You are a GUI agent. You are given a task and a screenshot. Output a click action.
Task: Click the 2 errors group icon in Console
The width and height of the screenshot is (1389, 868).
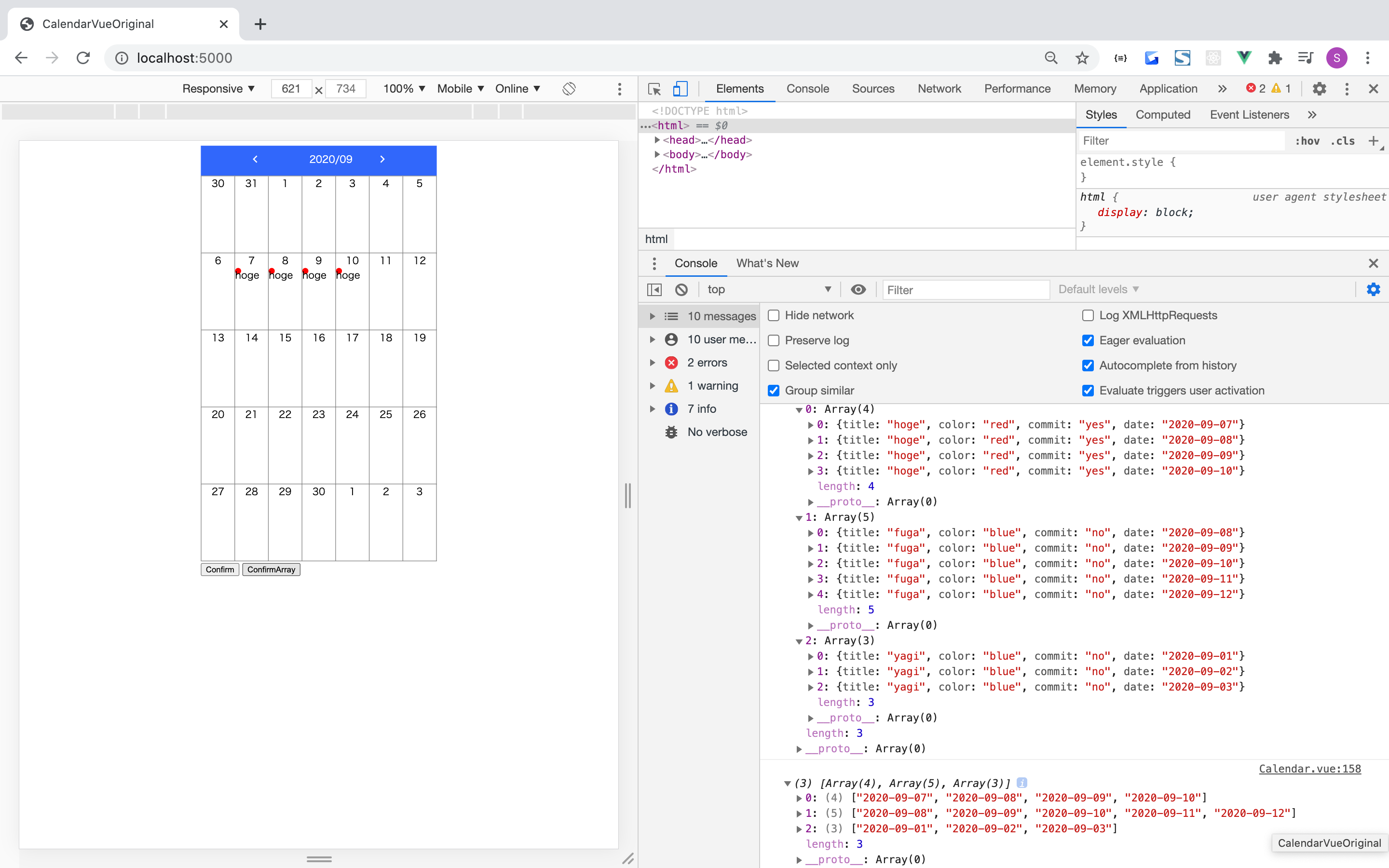pos(671,362)
